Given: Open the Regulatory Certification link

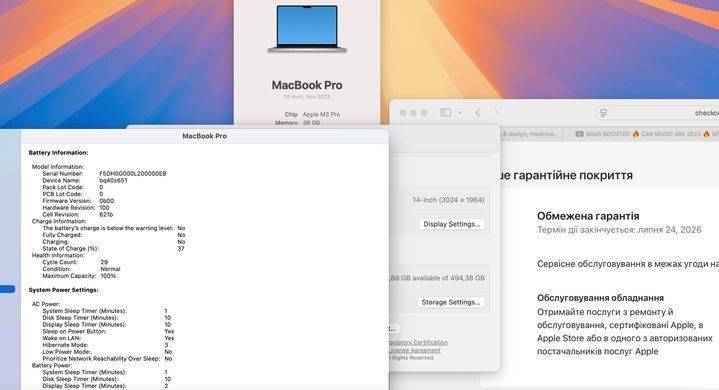Looking at the screenshot, I should pyautogui.click(x=418, y=342).
